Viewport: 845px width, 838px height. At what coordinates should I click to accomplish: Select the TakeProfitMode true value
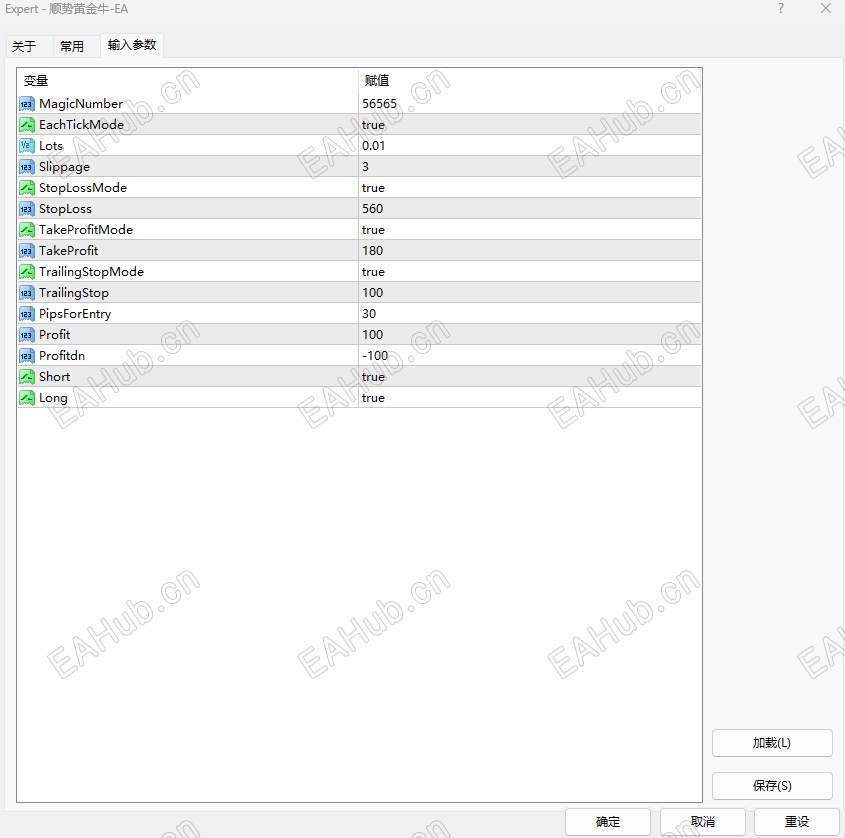(373, 230)
